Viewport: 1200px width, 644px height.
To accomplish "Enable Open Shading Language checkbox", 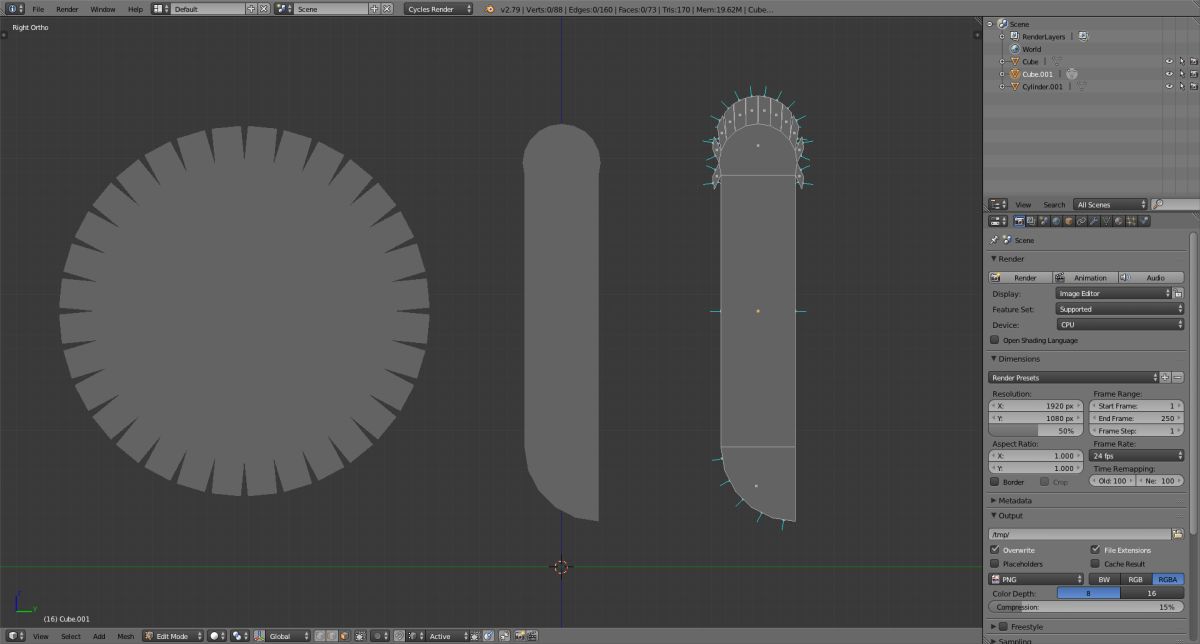I will coord(994,340).
